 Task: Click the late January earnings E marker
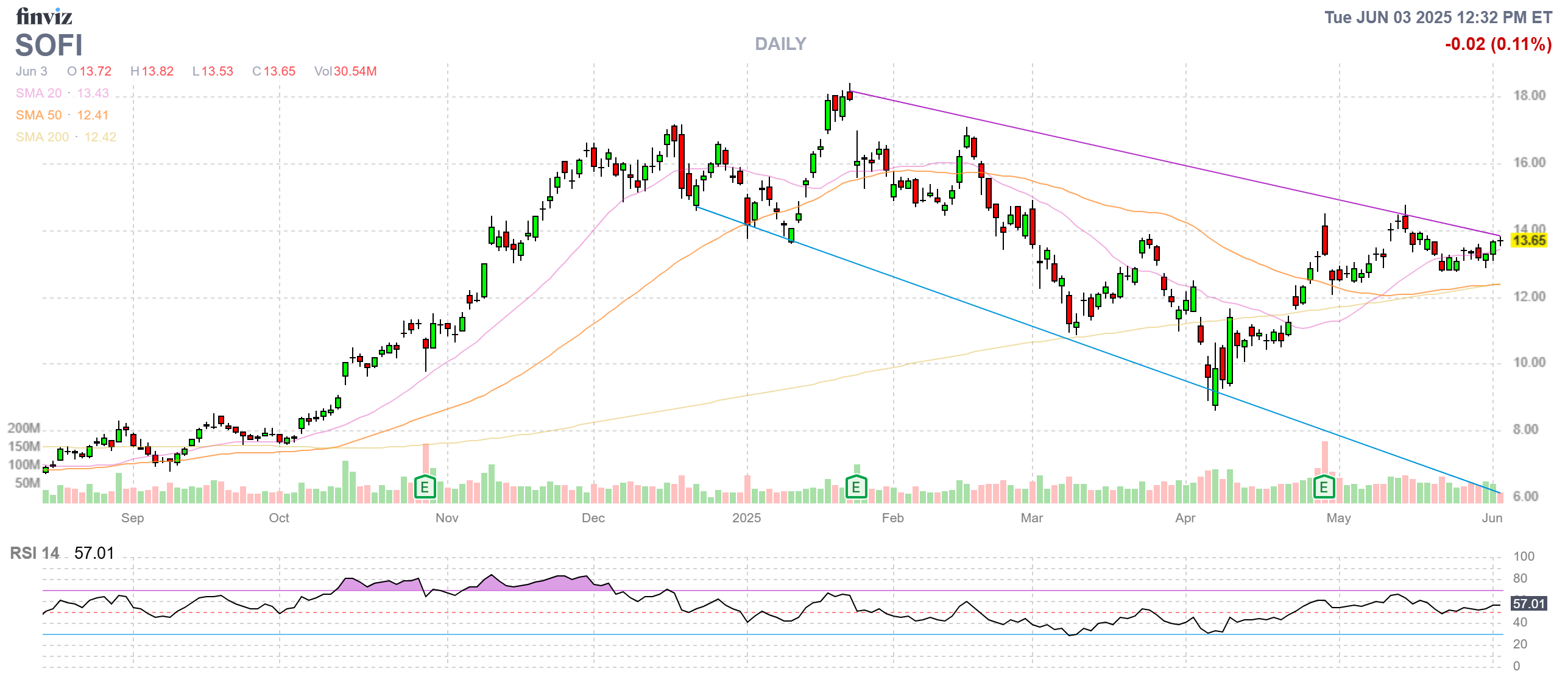(856, 487)
